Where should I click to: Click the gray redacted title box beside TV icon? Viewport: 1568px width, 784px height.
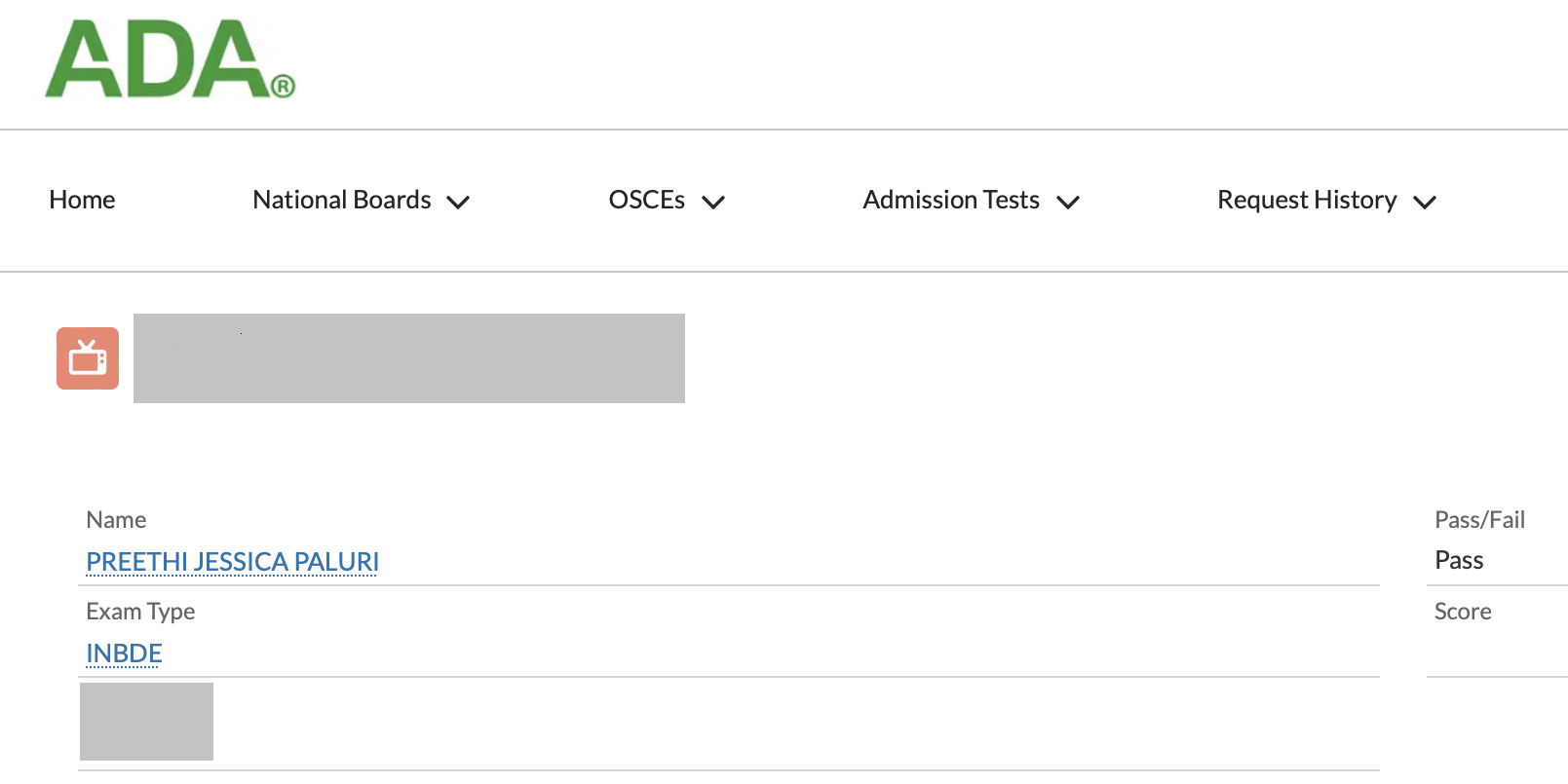tap(409, 358)
